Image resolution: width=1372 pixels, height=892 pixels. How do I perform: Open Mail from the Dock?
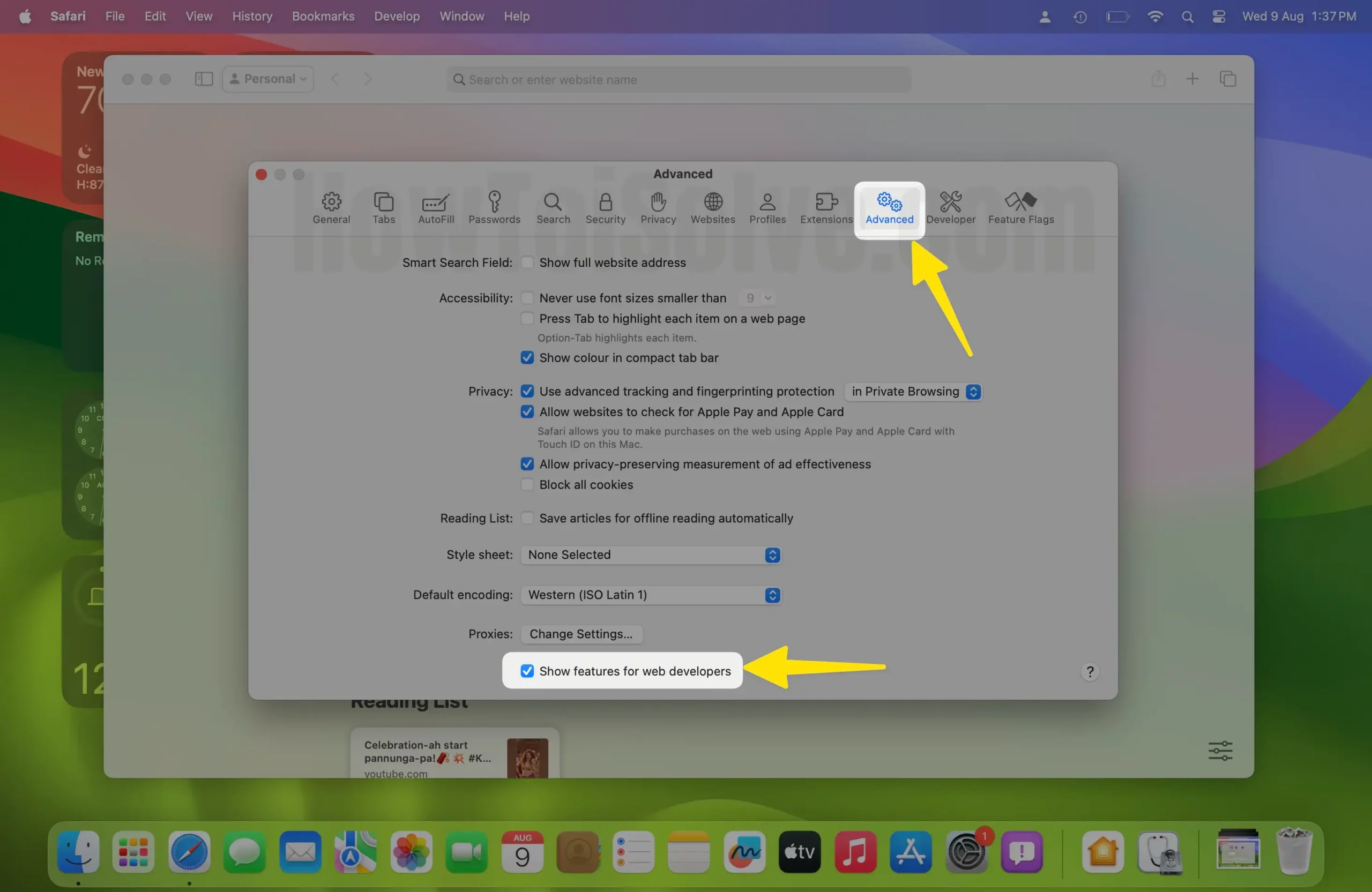click(300, 852)
